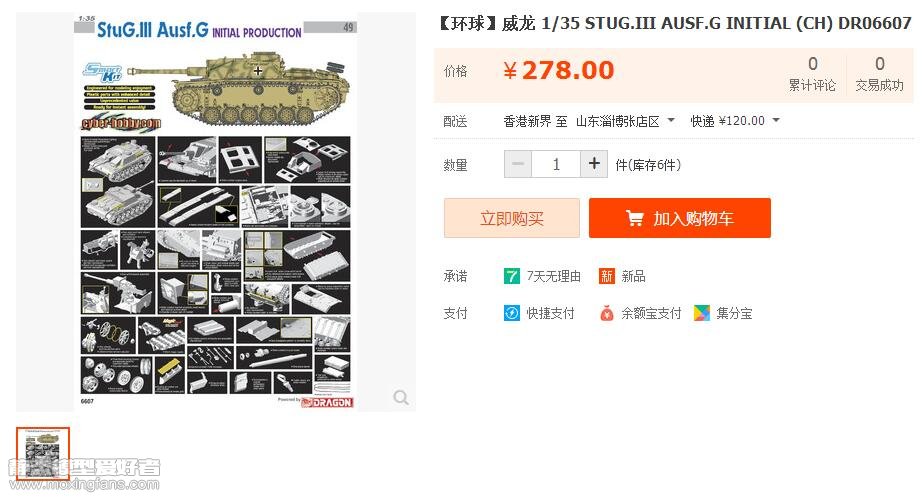
Task: Expand the 山东淄博张店区 destination dropdown
Action: [625, 121]
